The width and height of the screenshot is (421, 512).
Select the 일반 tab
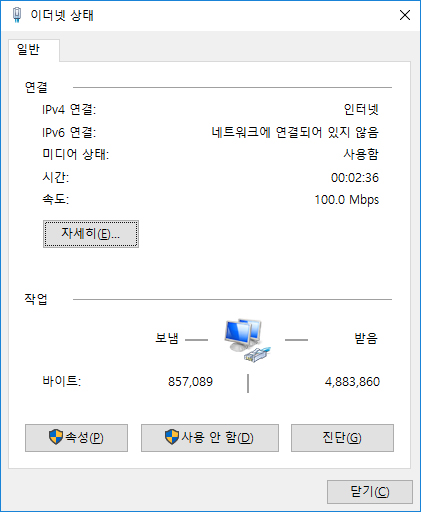click(29, 50)
